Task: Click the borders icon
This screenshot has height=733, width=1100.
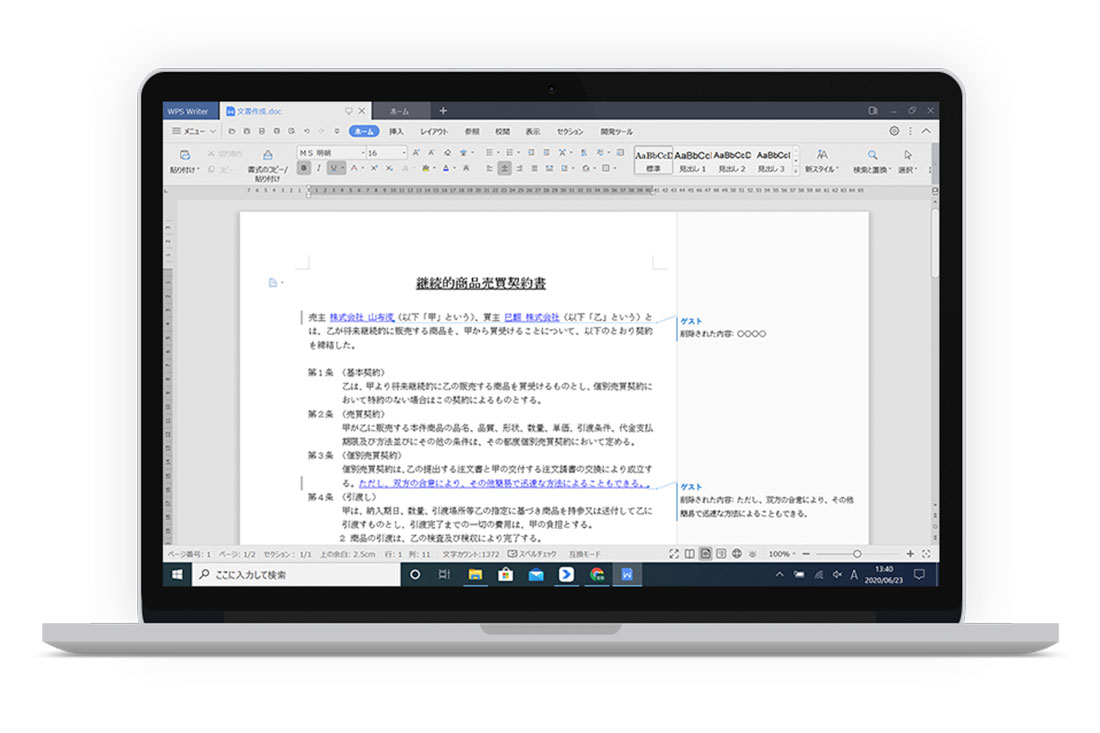Action: [x=605, y=168]
